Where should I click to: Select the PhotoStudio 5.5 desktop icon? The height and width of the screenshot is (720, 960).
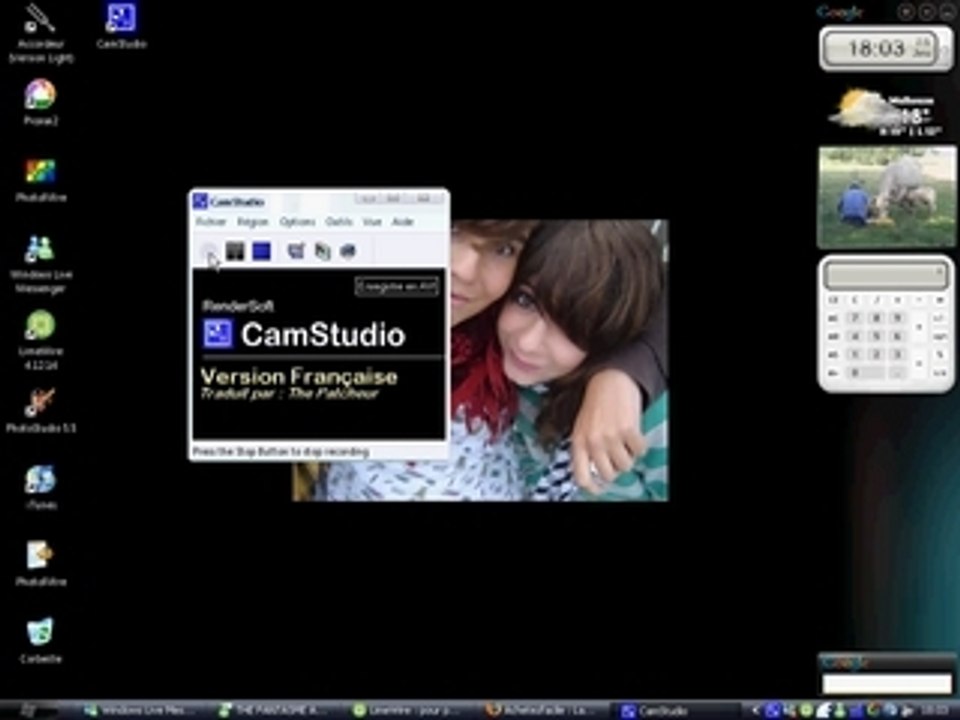click(40, 410)
